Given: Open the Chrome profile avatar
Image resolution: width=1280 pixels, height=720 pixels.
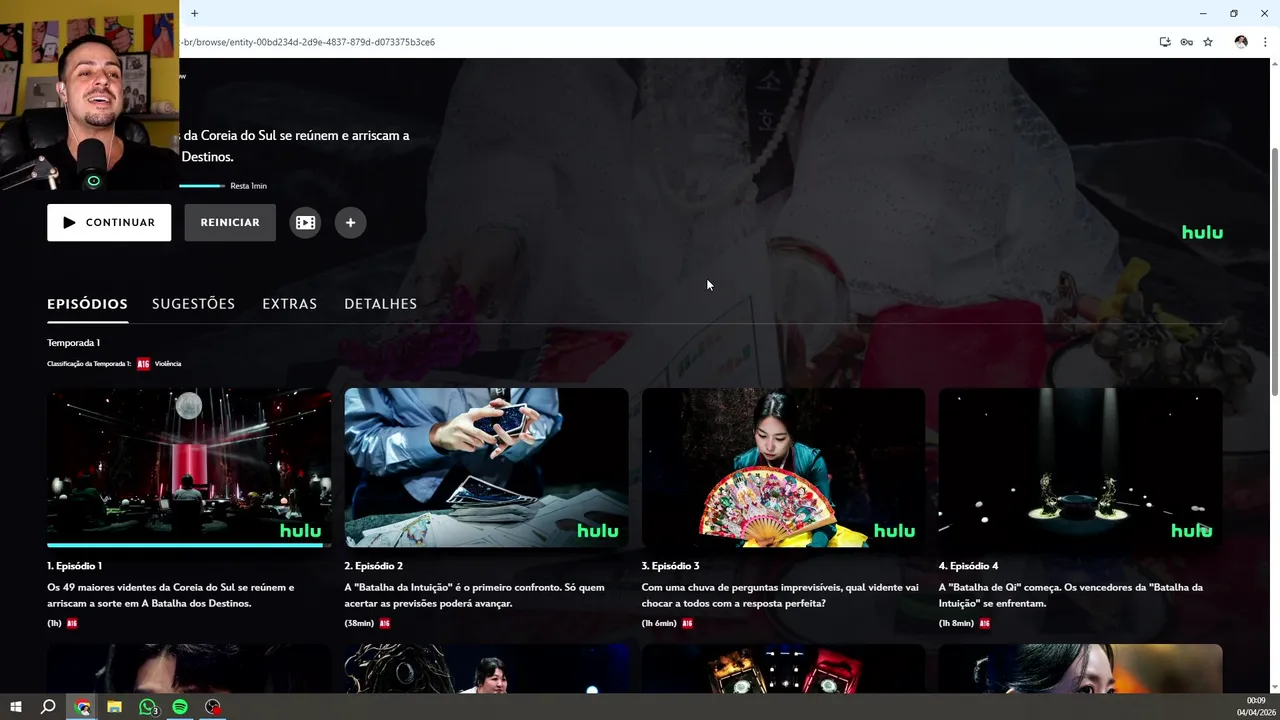Looking at the screenshot, I should click(x=1241, y=42).
